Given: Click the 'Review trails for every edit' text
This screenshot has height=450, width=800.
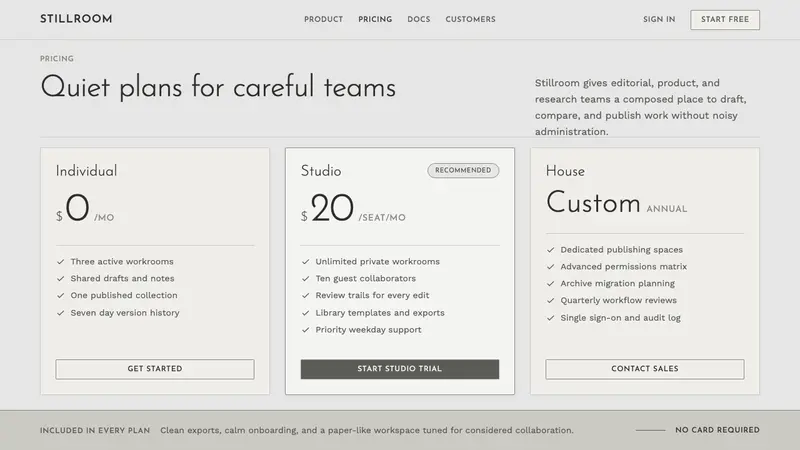Looking at the screenshot, I should 372,295.
